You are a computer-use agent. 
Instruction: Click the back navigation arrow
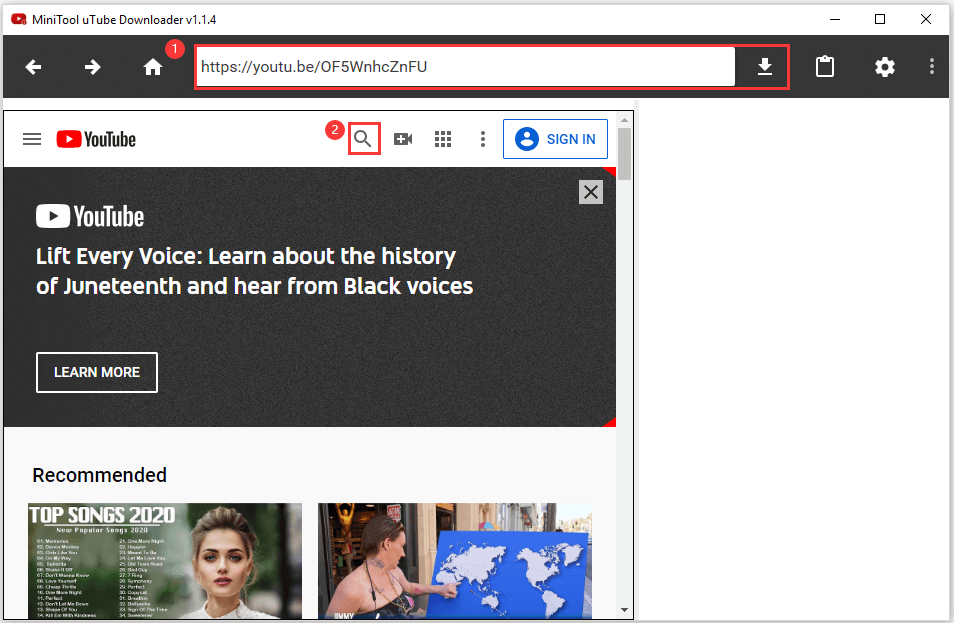33,67
